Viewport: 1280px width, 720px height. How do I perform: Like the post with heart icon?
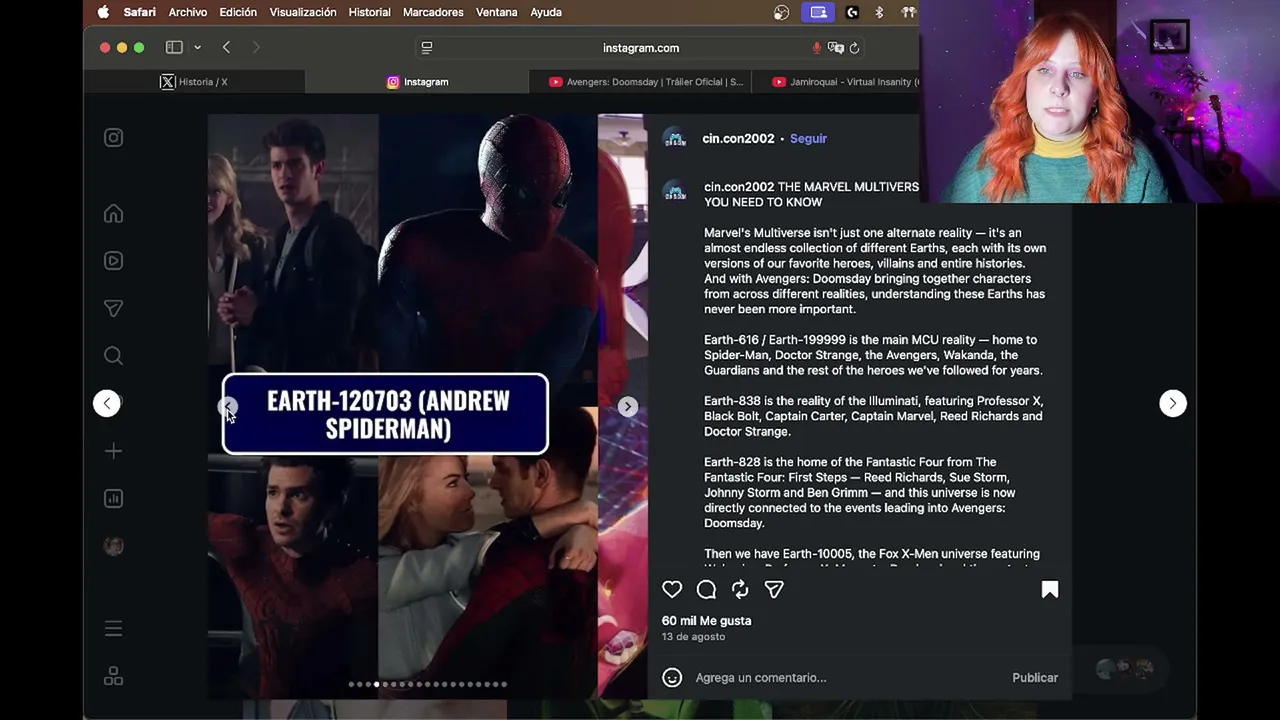coord(672,590)
